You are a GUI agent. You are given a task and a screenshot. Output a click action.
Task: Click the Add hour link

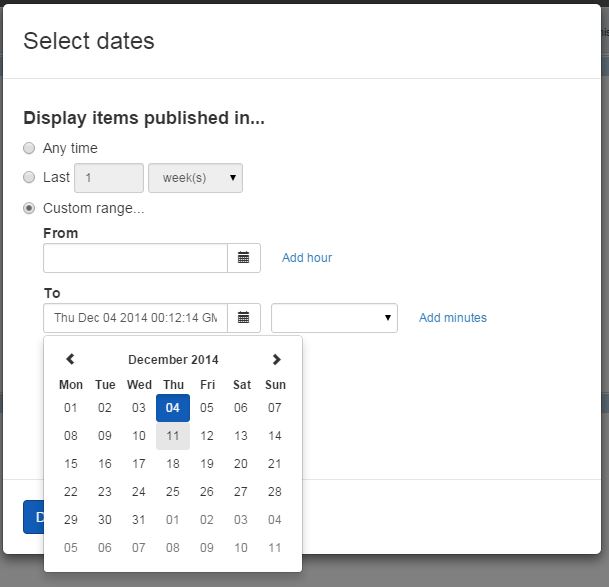click(307, 258)
